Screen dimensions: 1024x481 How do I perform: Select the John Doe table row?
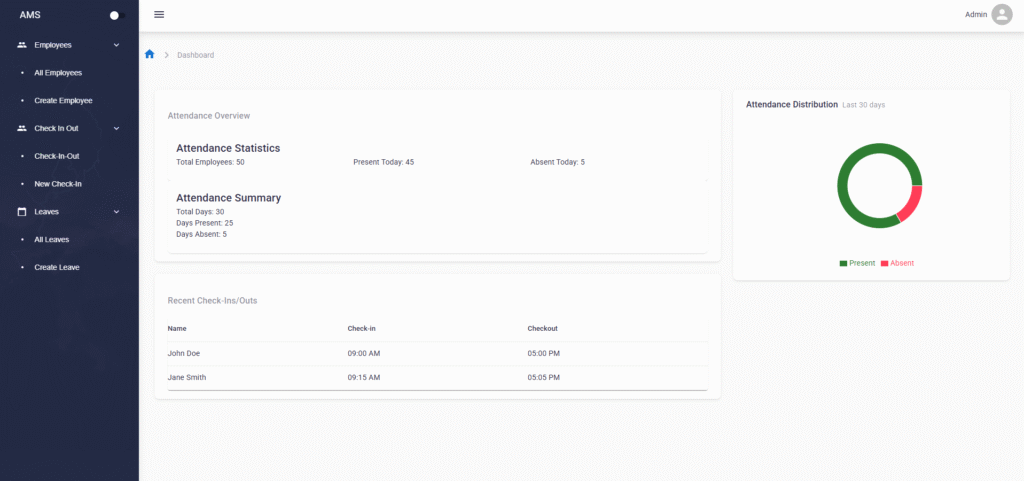coord(437,353)
